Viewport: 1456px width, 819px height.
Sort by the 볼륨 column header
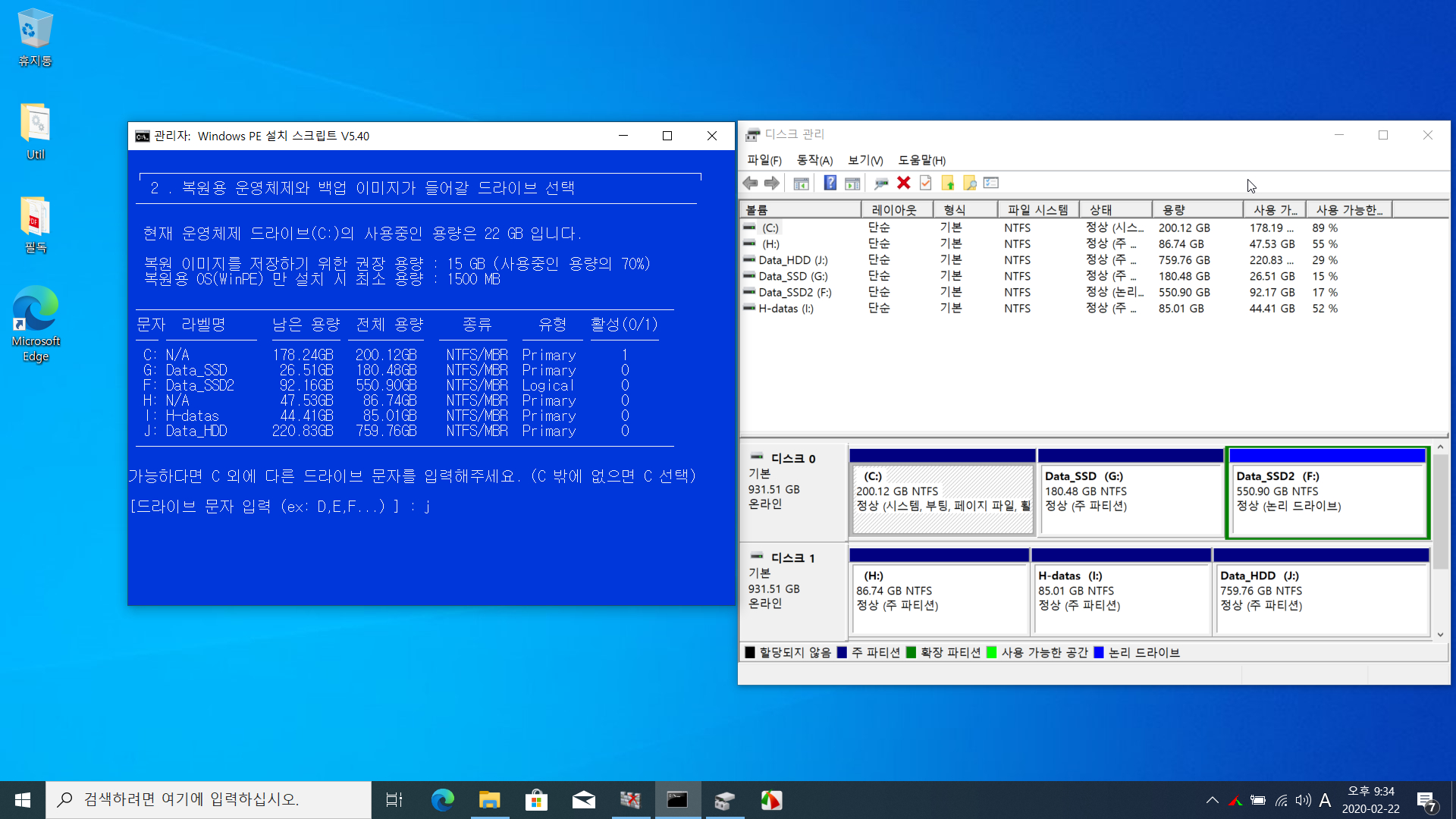tap(800, 210)
